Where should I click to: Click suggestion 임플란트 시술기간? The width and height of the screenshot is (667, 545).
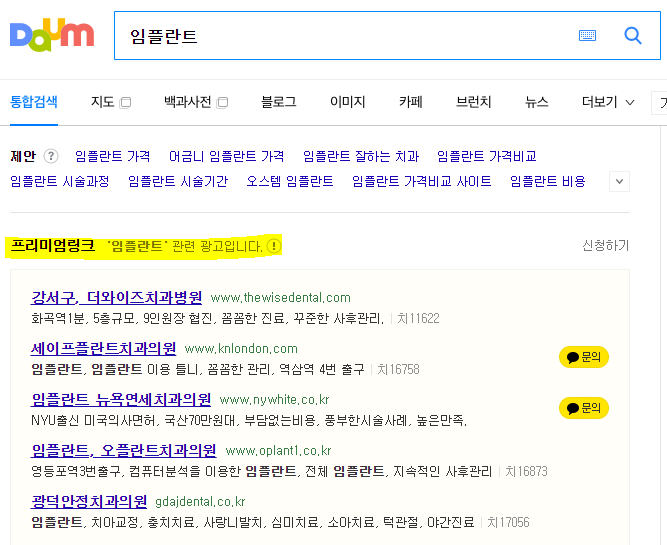(x=178, y=181)
